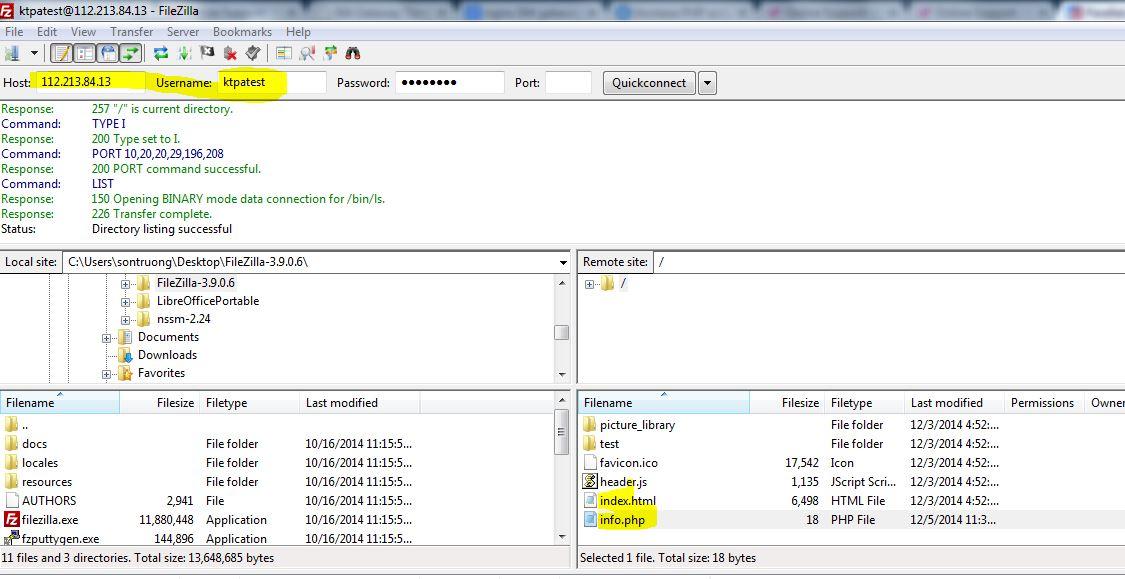Click the locales folder icon
Image resolution: width=1125 pixels, height=579 pixels.
11,463
